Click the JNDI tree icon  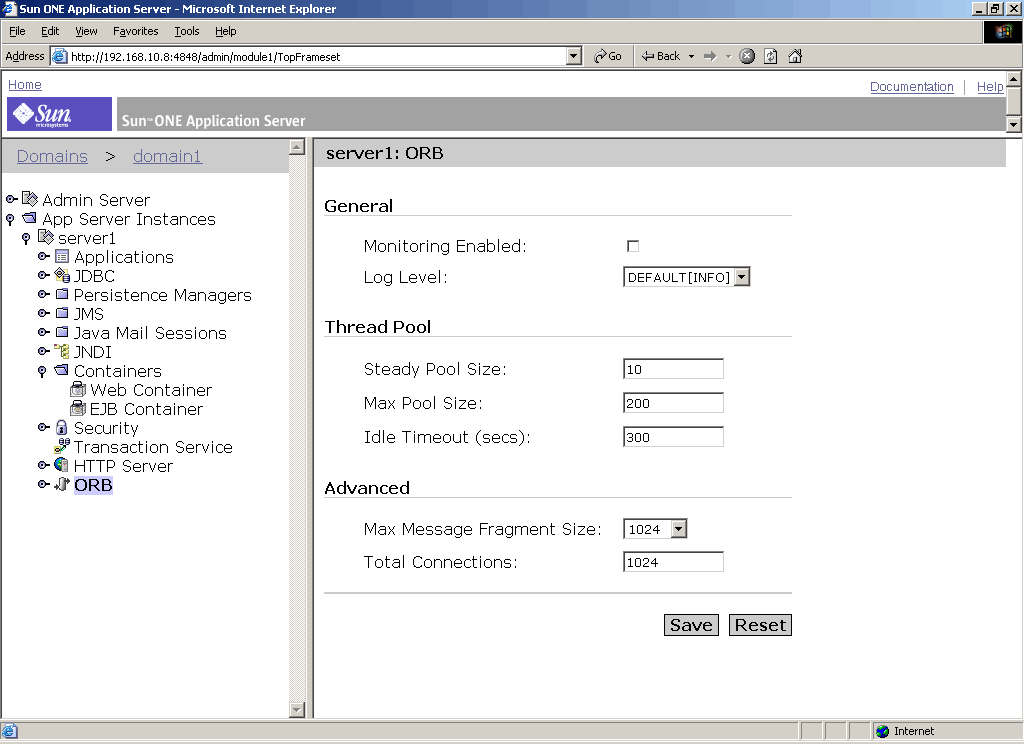tap(61, 351)
